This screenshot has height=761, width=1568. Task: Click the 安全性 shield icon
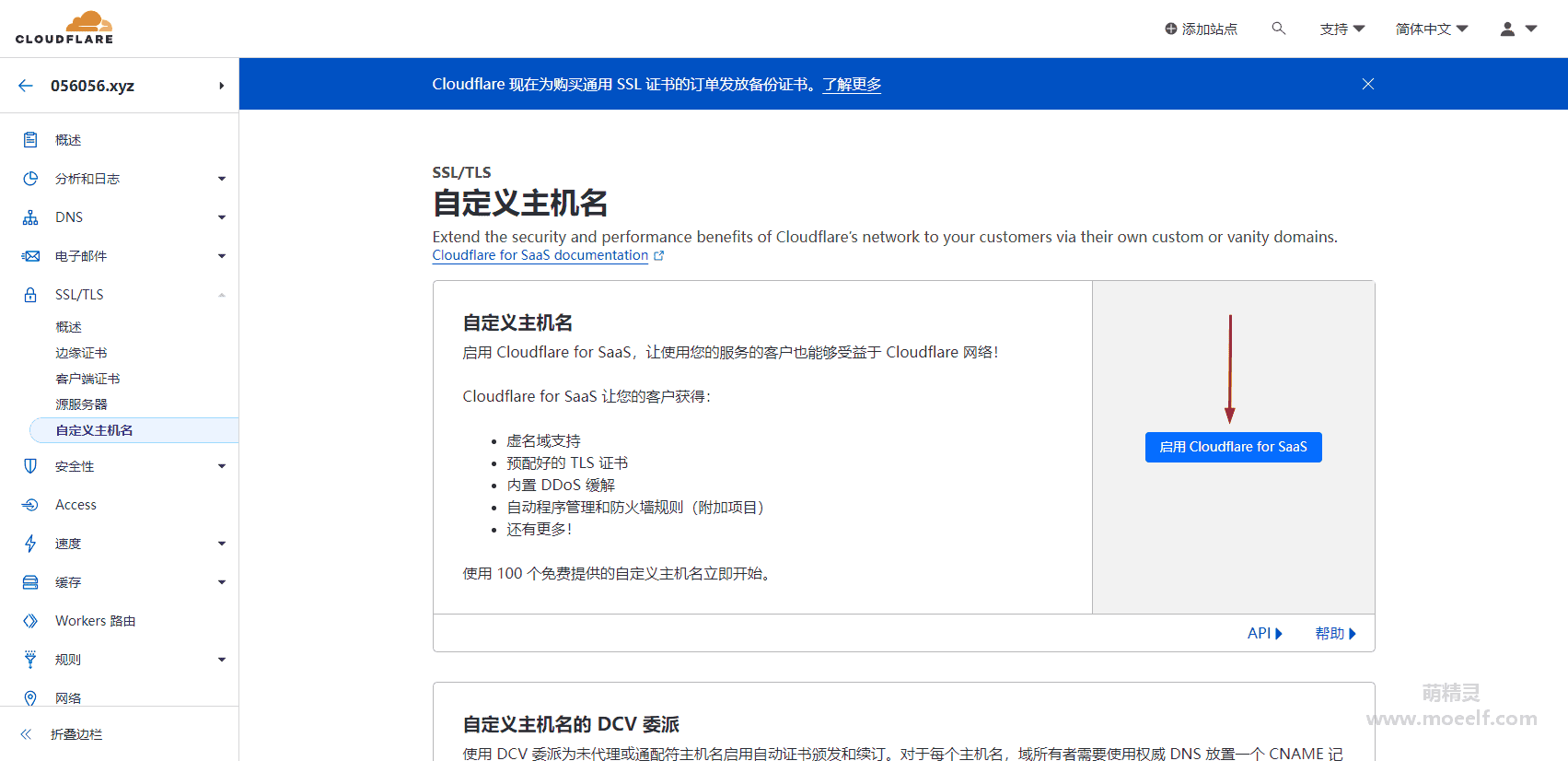coord(30,466)
